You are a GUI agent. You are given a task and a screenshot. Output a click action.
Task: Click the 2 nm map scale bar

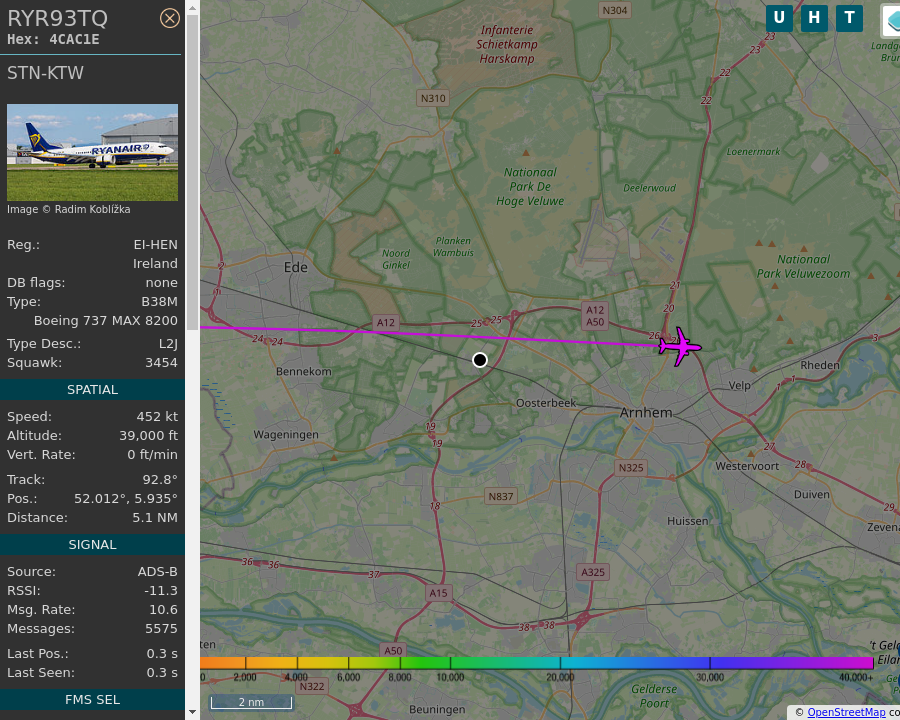pos(251,702)
